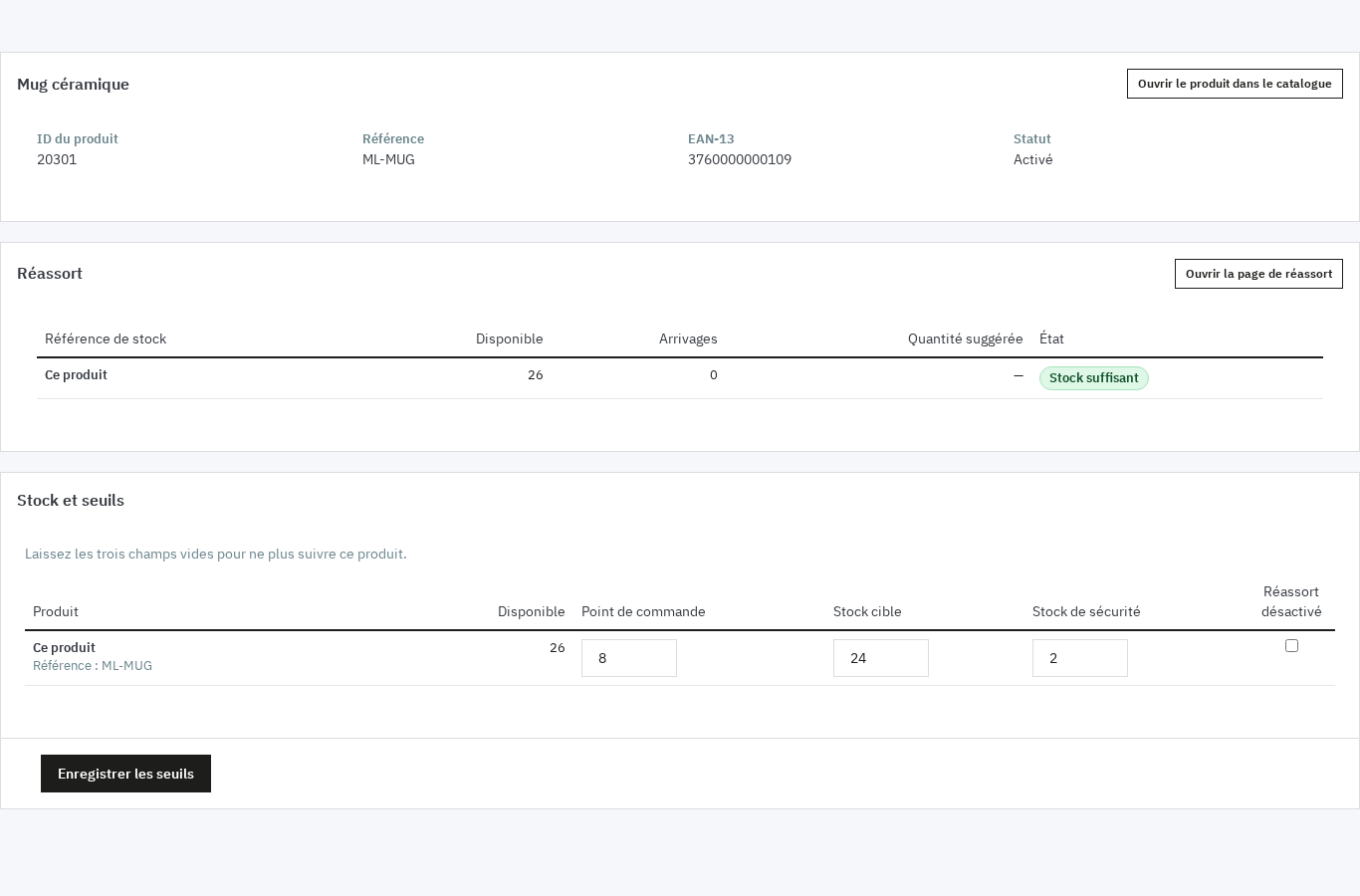This screenshot has width=1360, height=896.
Task: Click the 'Quantité suggérée' column header
Action: (966, 338)
